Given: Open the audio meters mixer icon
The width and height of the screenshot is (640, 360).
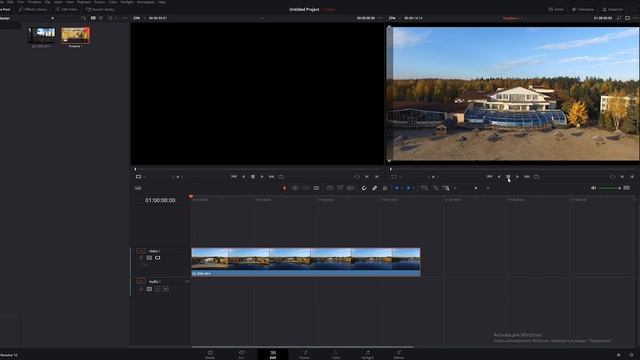Looking at the screenshot, I should [x=627, y=188].
